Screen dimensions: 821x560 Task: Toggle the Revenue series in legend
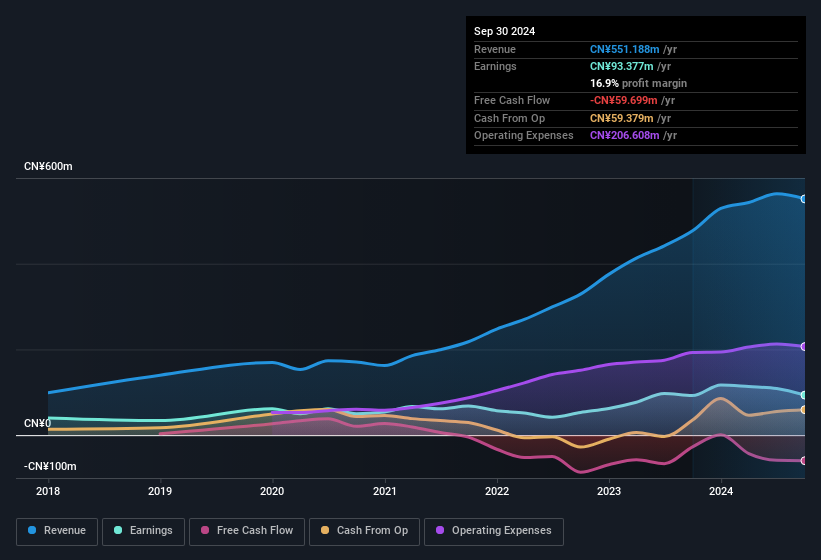(57, 531)
